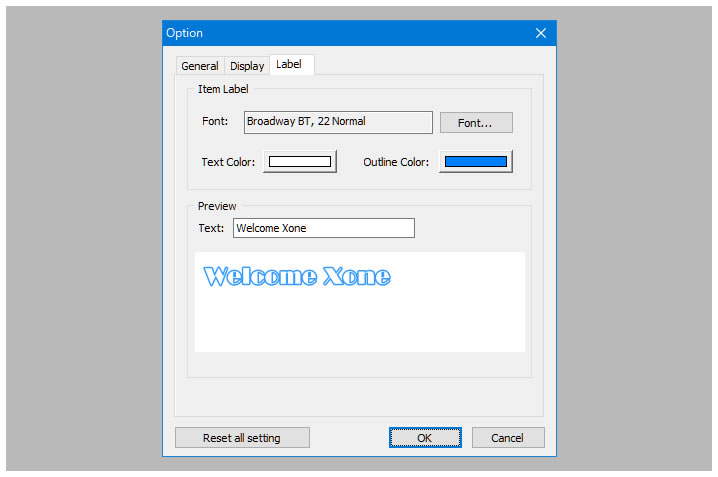718x477 pixels.
Task: Focus the preview Text input field
Action: 323,228
